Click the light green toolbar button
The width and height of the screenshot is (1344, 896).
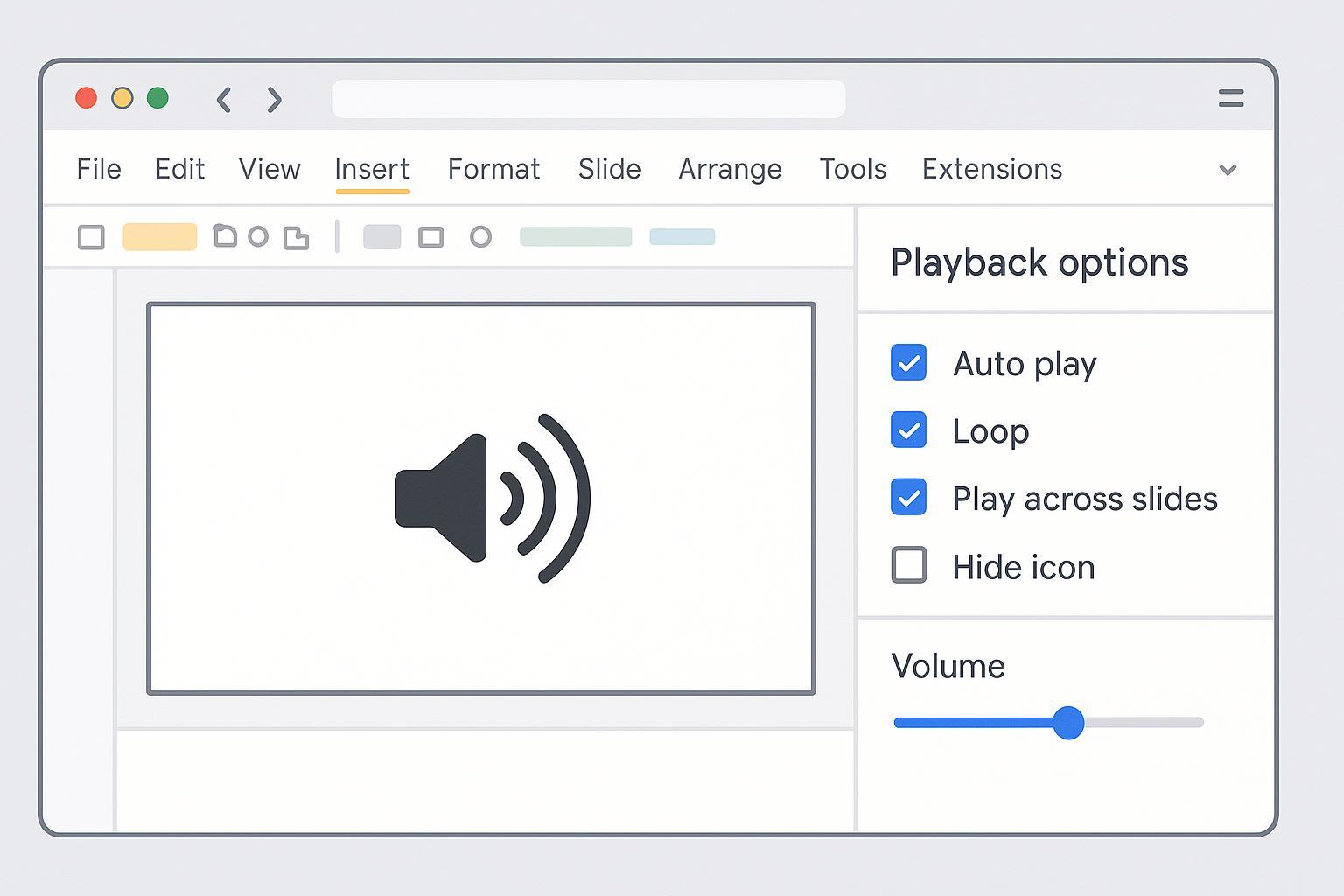pos(575,237)
